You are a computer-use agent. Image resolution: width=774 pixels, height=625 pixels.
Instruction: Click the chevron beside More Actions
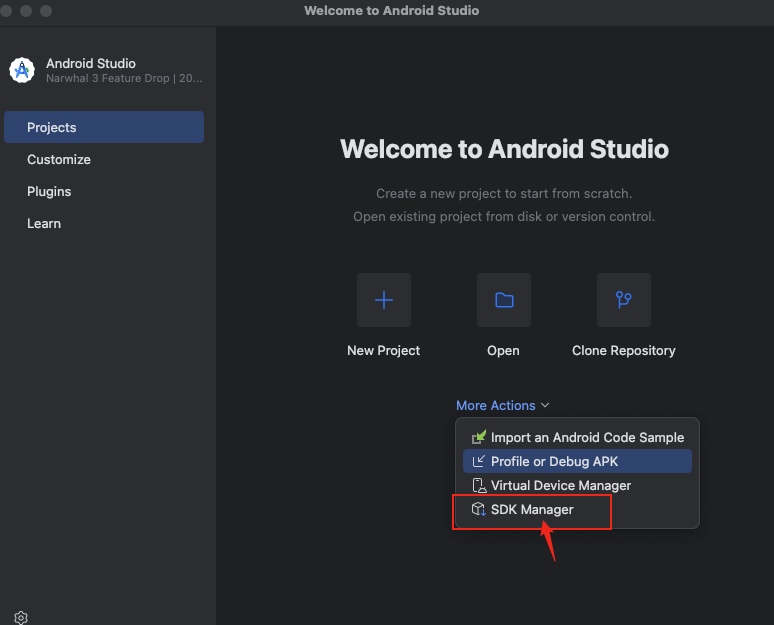(545, 405)
